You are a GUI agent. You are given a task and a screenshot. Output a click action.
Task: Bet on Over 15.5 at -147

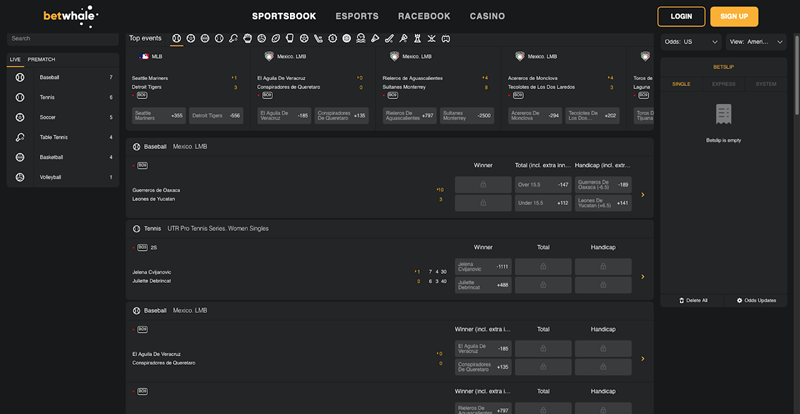tap(543, 185)
